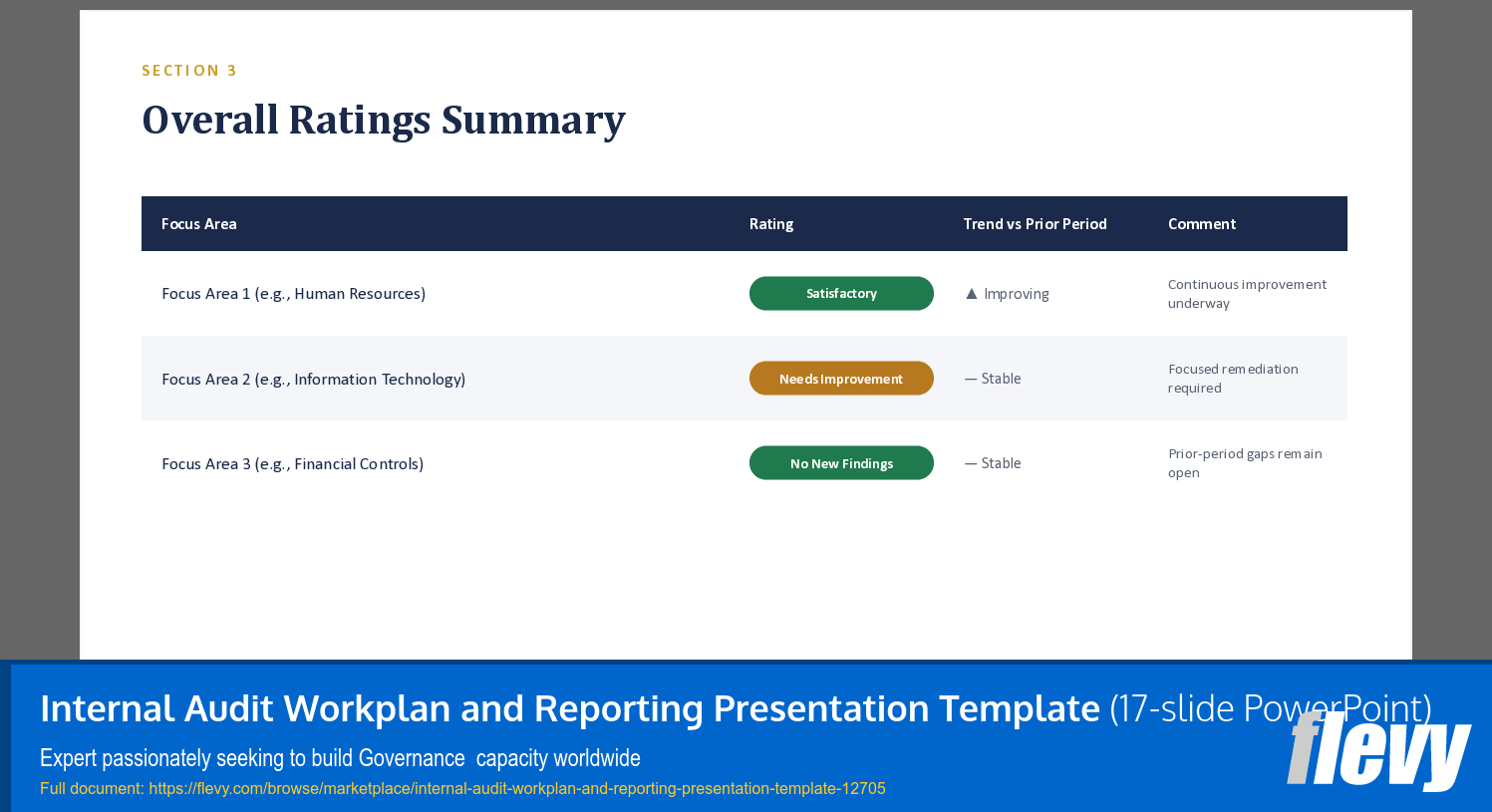Viewport: 1492px width, 812px height.
Task: Click the 'Internal Audit Workplan and Reporting' banner title
Action: pyautogui.click(x=570, y=708)
